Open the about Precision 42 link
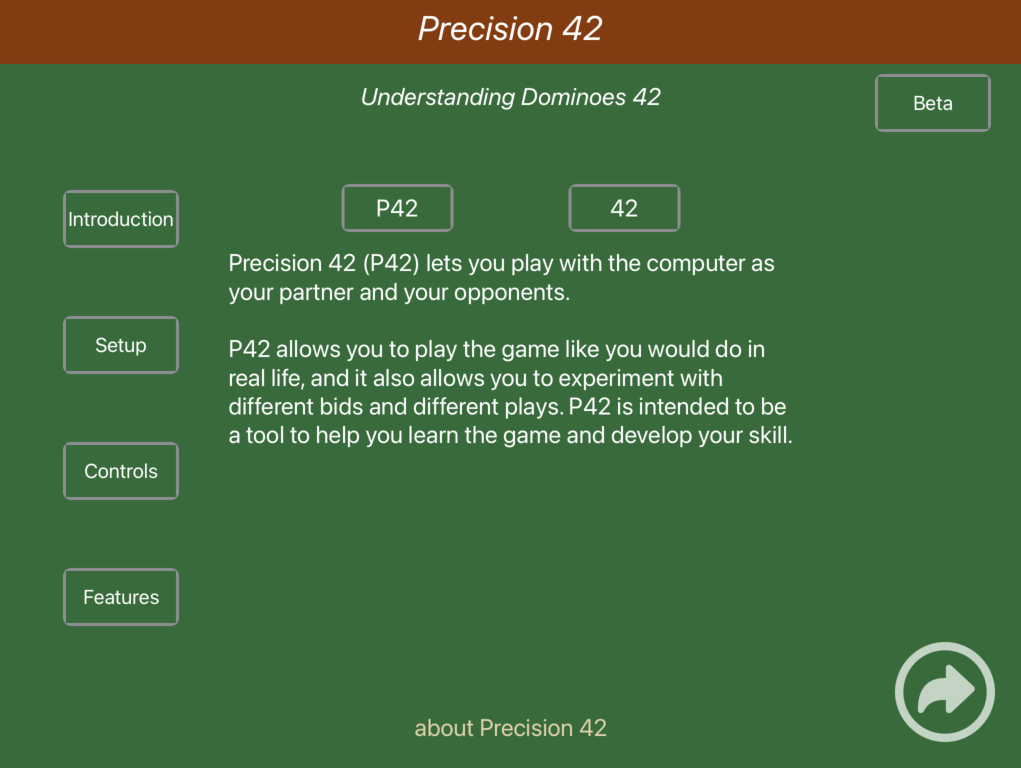This screenshot has width=1021, height=768. pyautogui.click(x=510, y=728)
